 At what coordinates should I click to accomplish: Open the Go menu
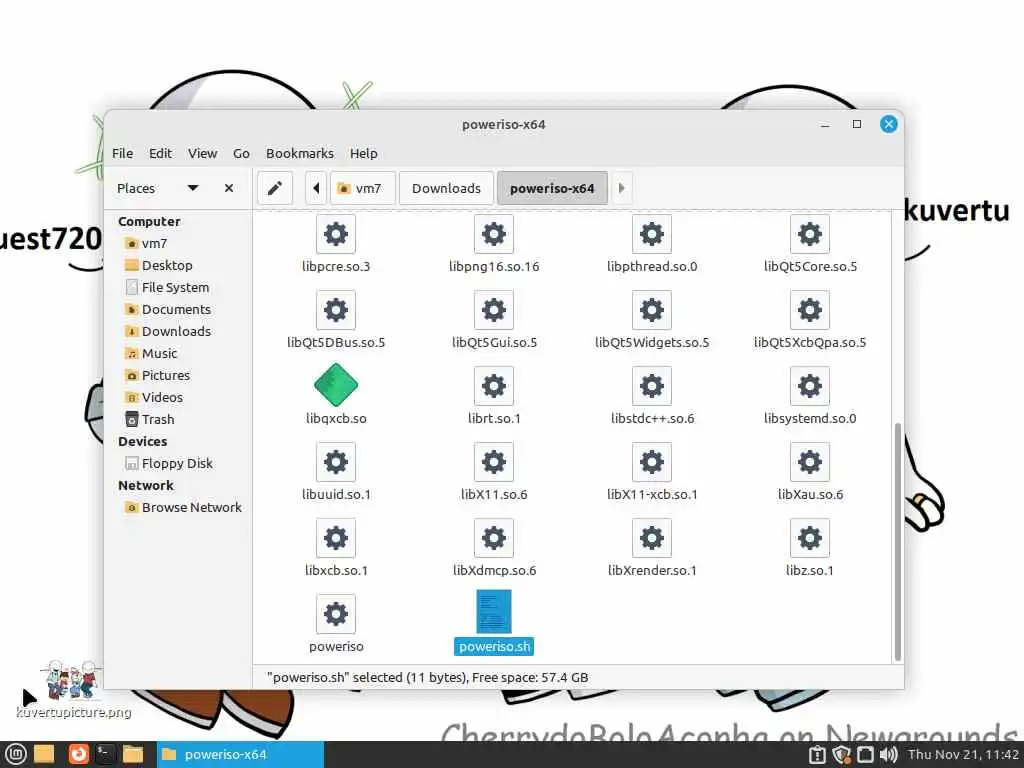click(241, 153)
